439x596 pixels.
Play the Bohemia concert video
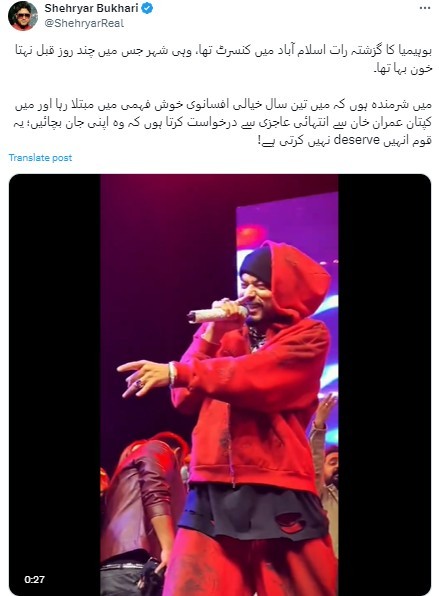click(x=220, y=385)
